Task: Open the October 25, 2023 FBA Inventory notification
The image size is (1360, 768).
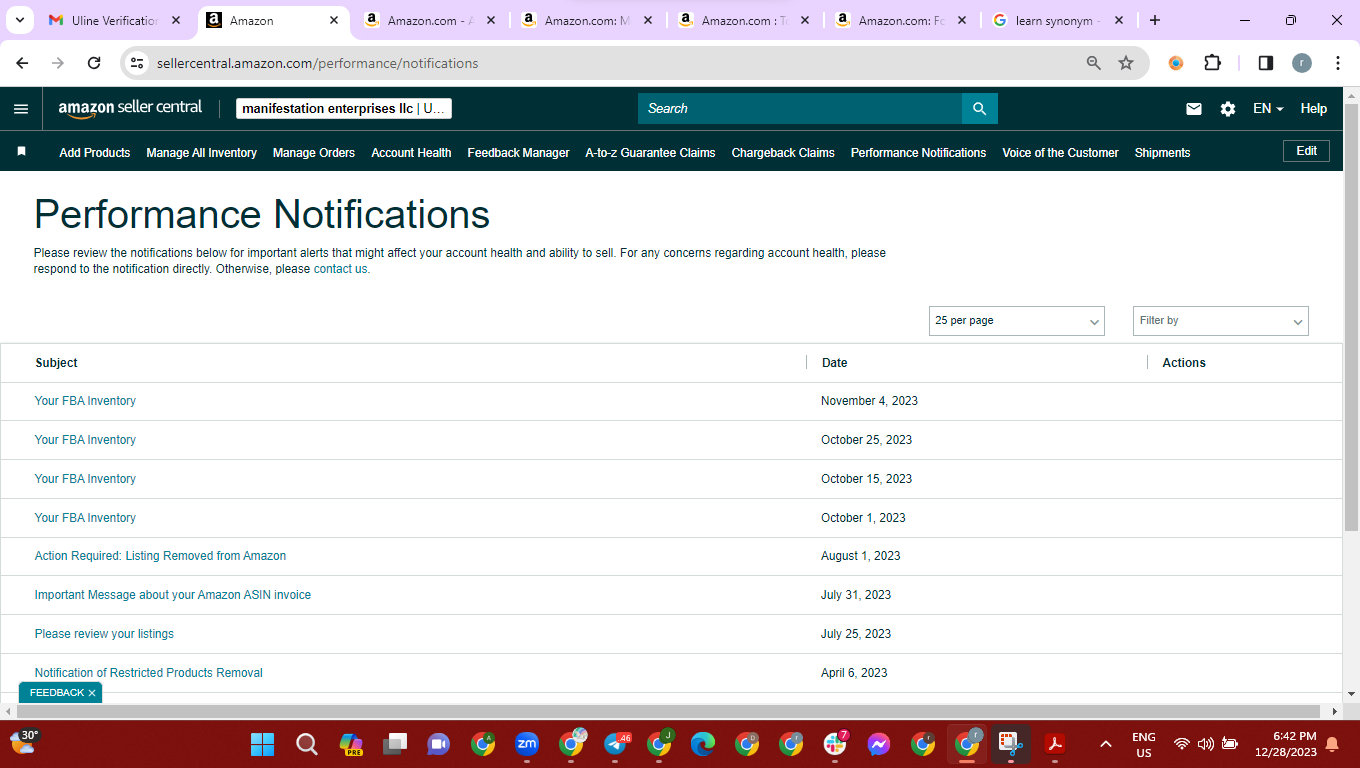Action: pos(85,440)
